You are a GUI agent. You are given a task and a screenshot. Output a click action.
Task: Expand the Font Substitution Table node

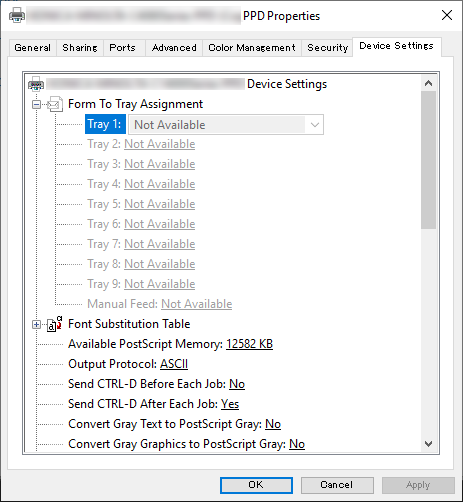click(36, 324)
